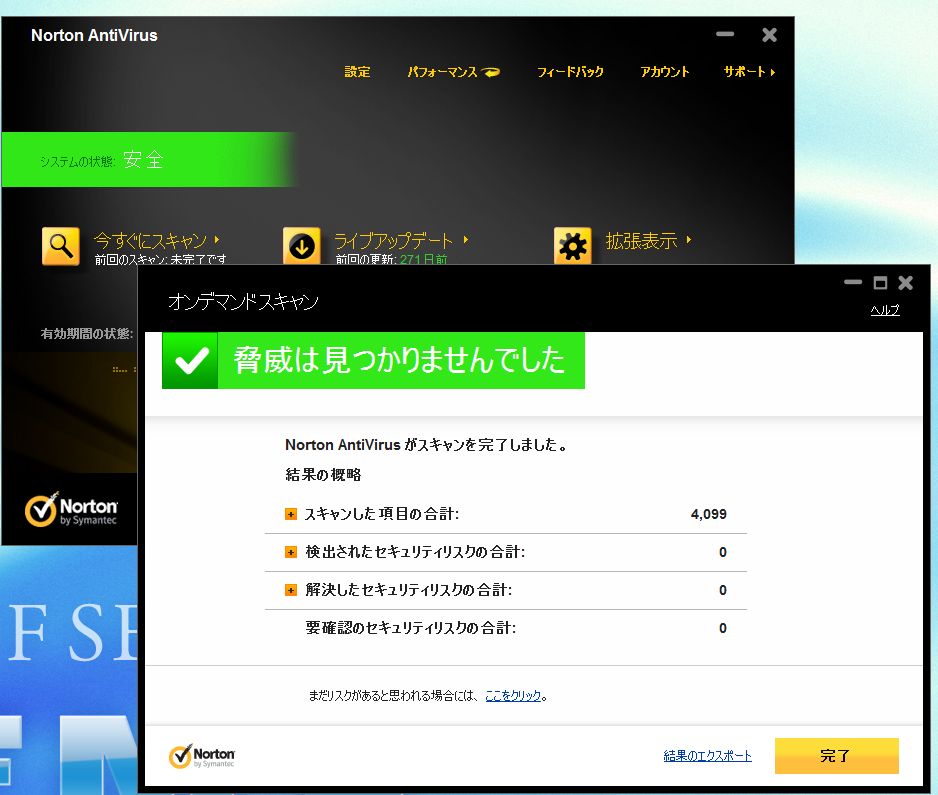Click the scanned items count 4,099
The height and width of the screenshot is (795, 938).
click(708, 514)
